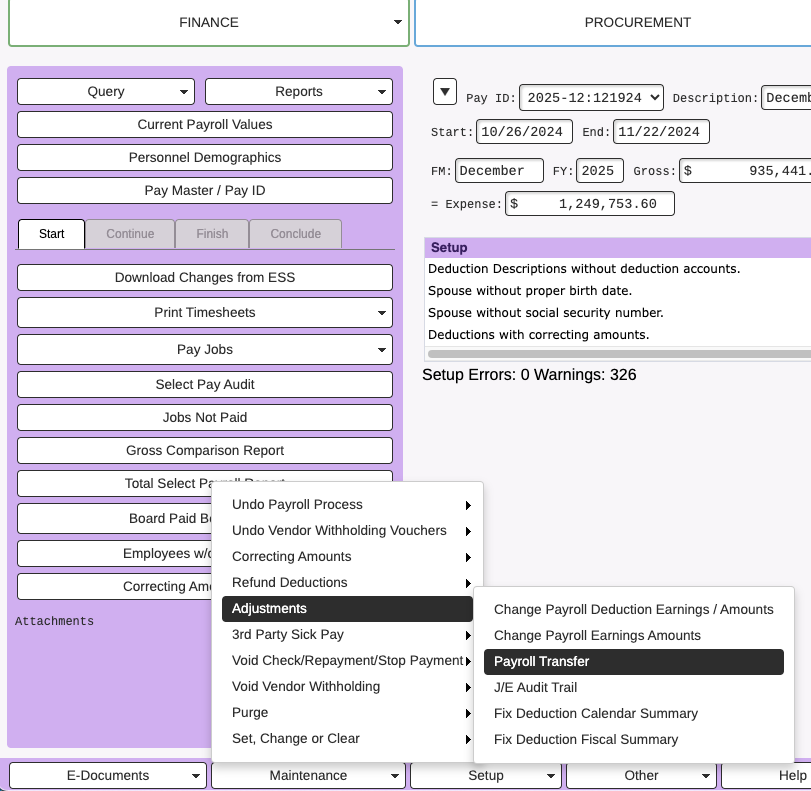Screen dimensions: 811x791
Task: Open Gross Comparison Report
Action: tap(205, 451)
